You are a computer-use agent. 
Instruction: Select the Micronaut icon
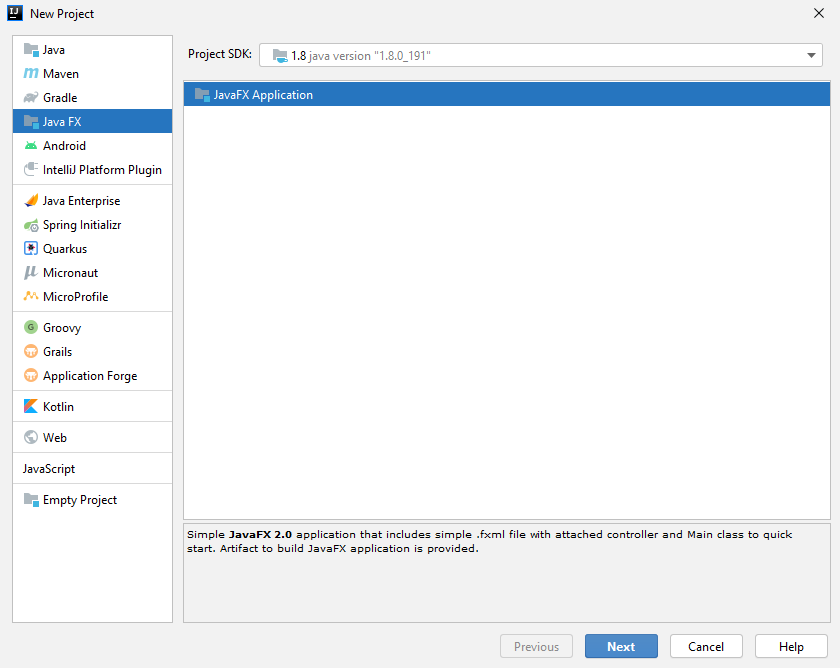tap(31, 273)
